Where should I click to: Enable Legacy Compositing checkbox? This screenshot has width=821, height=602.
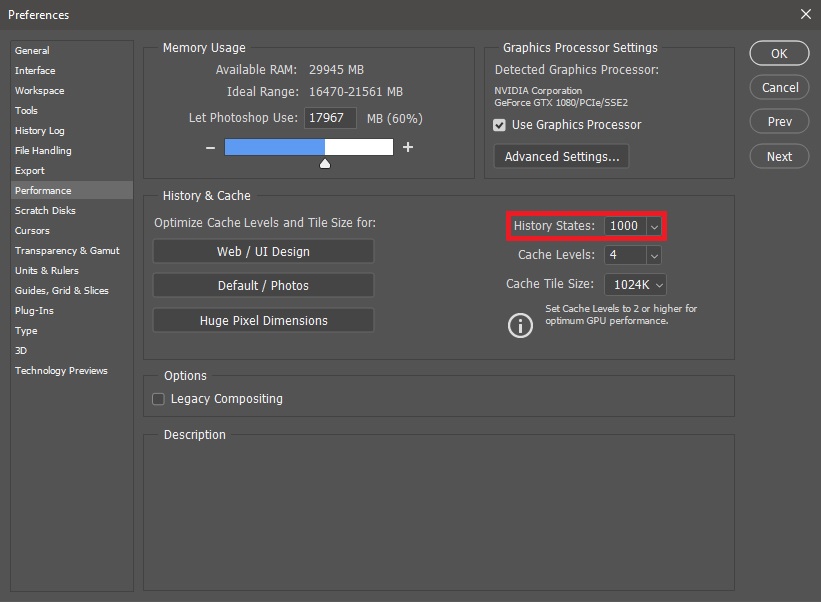point(158,399)
